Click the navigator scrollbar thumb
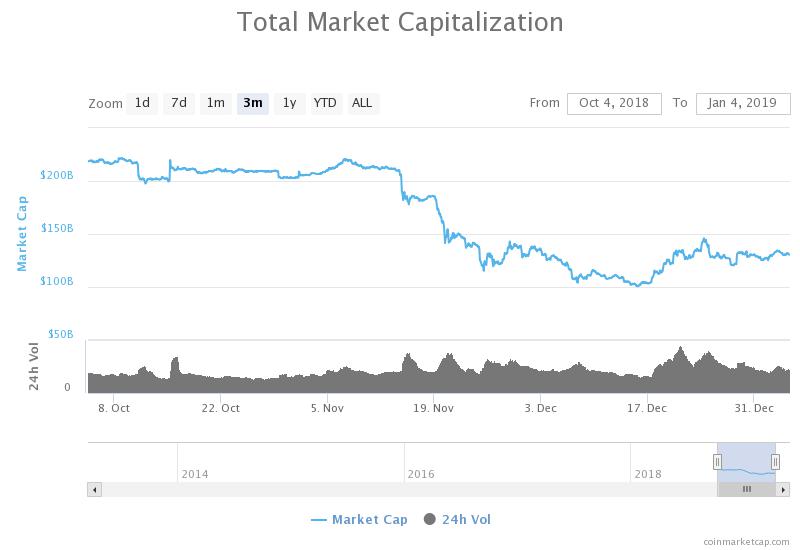The image size is (800, 550). point(746,489)
